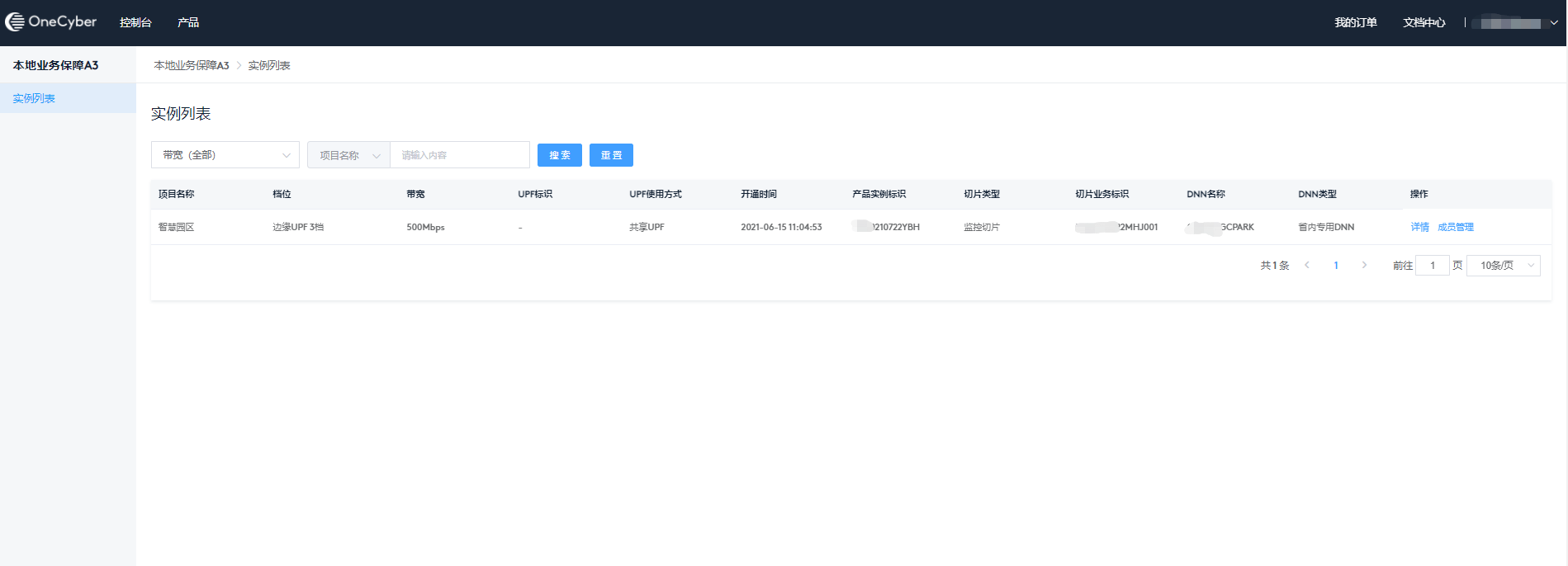Click the 搜索 button

560,155
